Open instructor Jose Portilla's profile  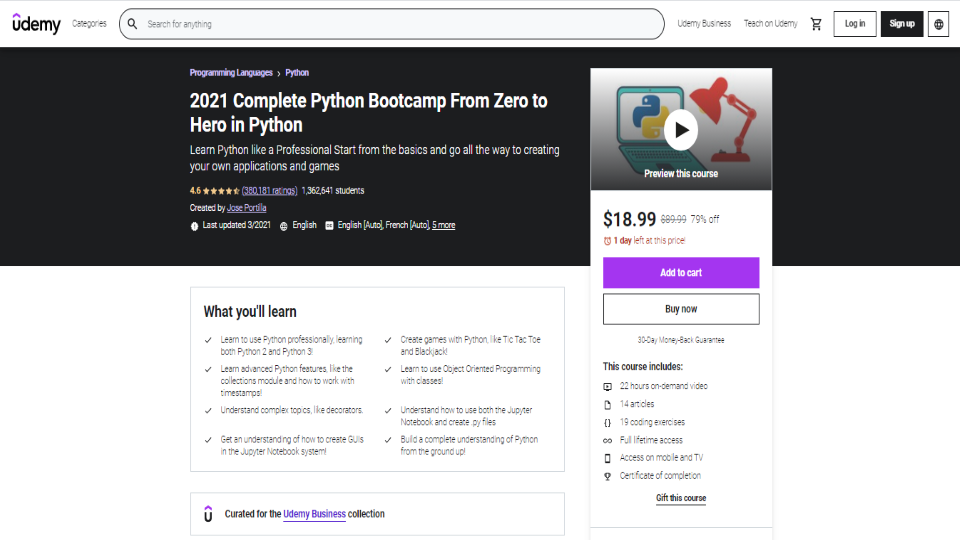[x=247, y=208]
